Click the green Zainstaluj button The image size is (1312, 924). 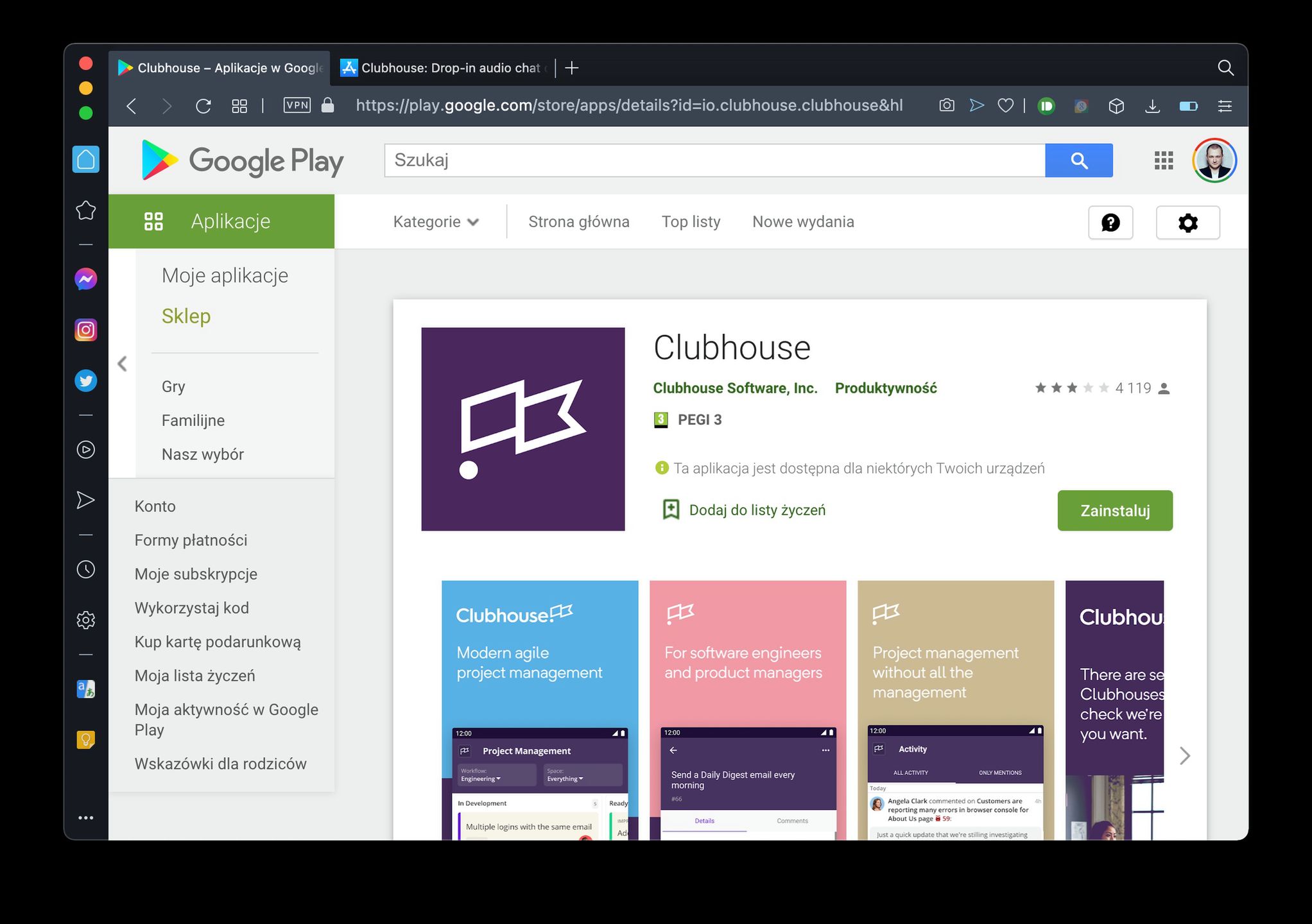pyautogui.click(x=1115, y=511)
